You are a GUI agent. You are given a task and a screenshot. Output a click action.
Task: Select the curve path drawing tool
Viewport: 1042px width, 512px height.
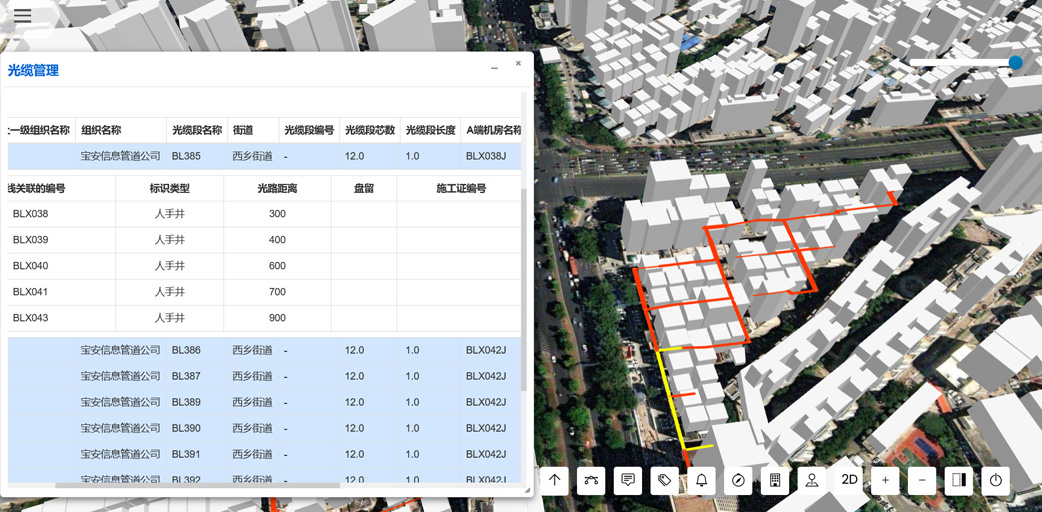coord(591,480)
